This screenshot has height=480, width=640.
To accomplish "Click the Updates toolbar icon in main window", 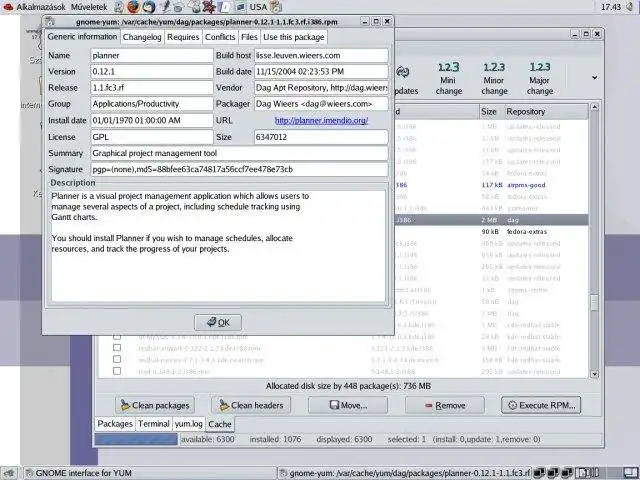I will [403, 80].
